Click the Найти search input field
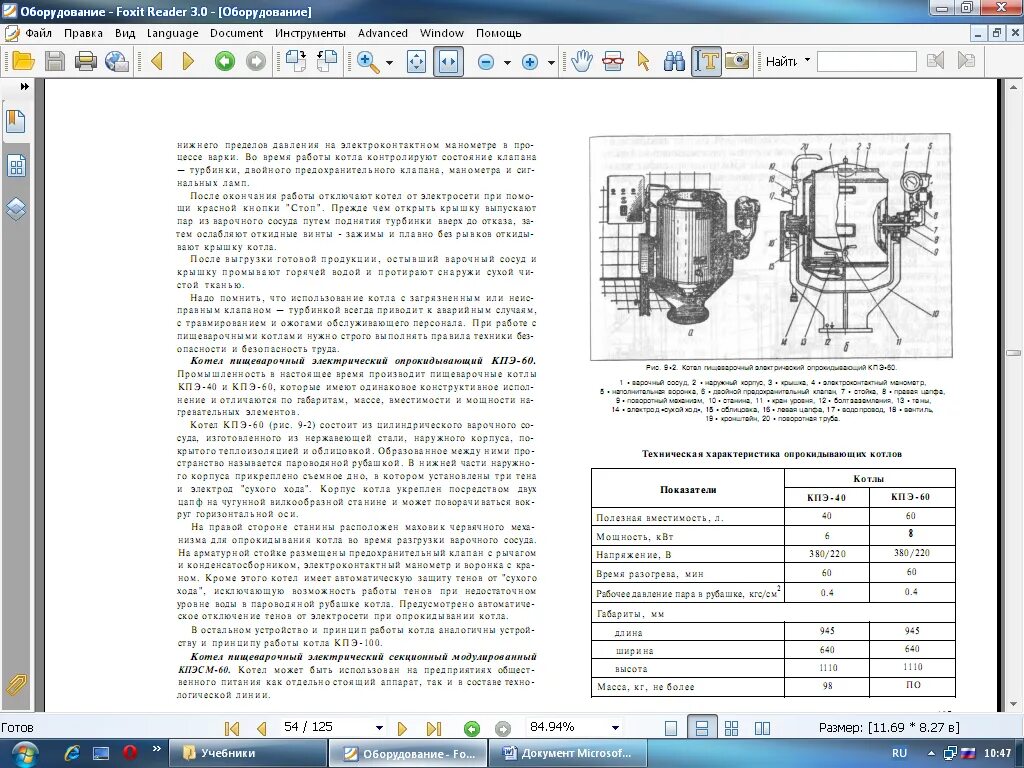The image size is (1024, 768). click(867, 61)
